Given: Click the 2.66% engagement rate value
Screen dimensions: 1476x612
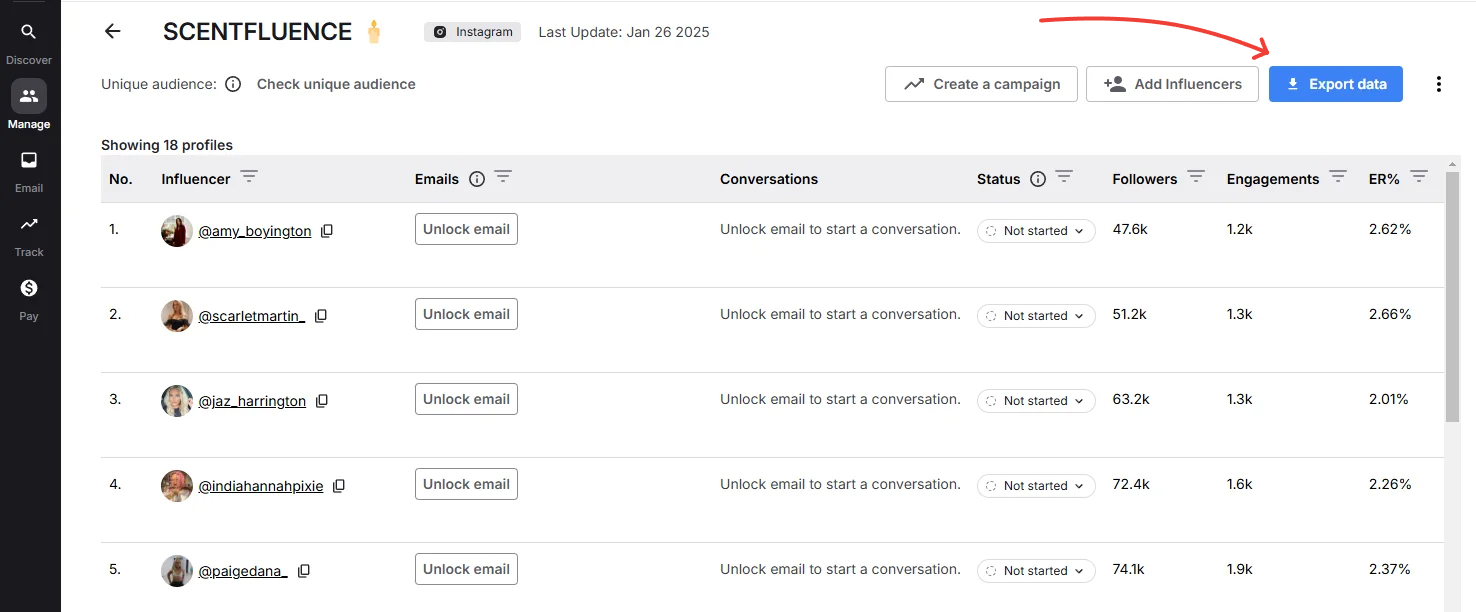Looking at the screenshot, I should pos(1390,314).
